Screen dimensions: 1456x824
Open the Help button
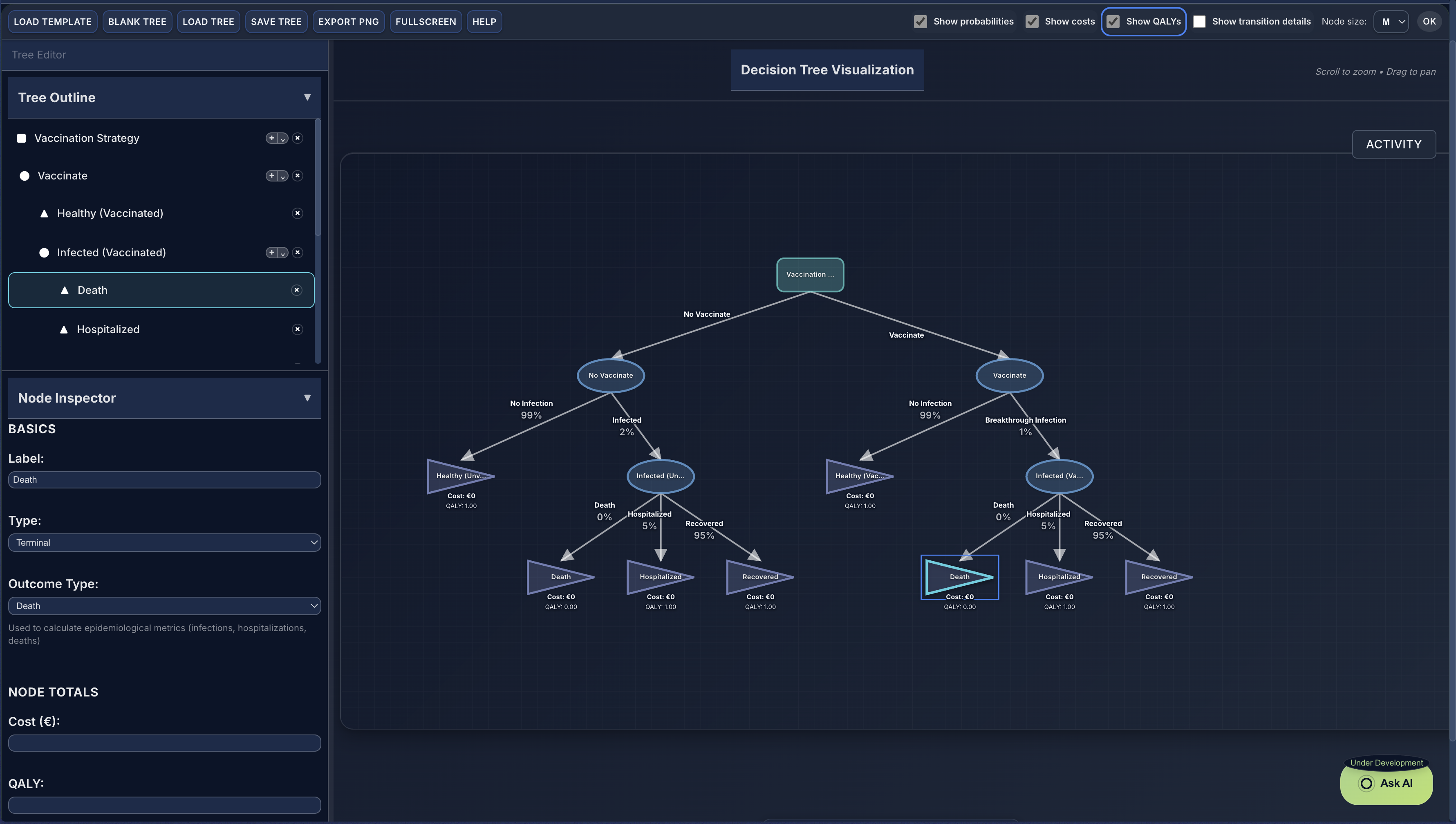coord(484,22)
